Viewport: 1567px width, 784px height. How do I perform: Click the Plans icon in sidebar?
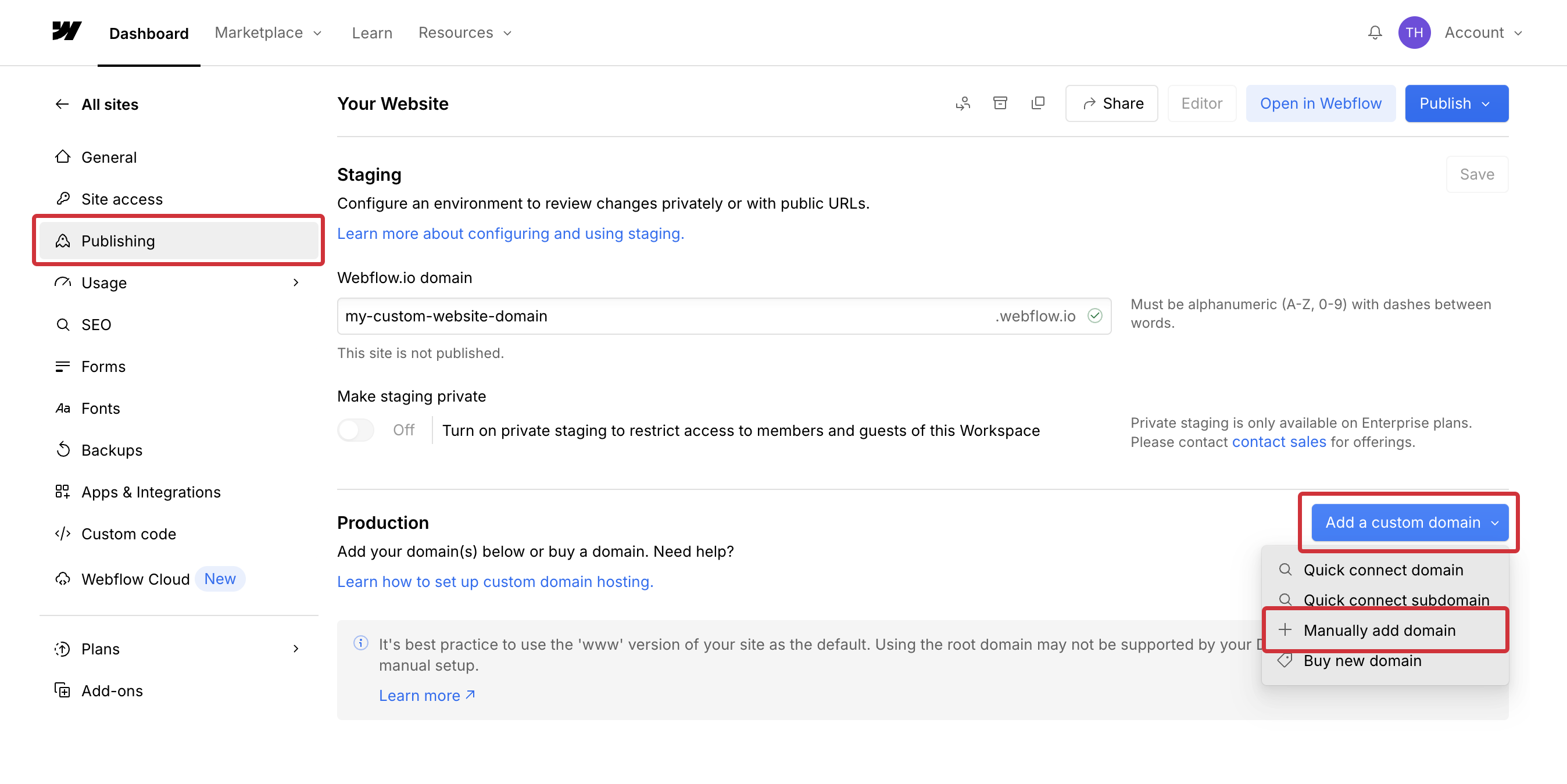pos(63,649)
